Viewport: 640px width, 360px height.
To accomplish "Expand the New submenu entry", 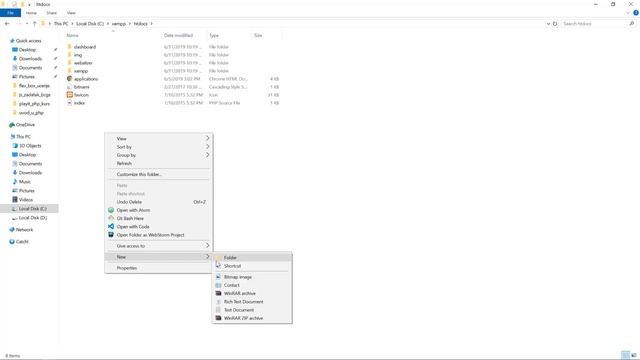I will point(159,257).
